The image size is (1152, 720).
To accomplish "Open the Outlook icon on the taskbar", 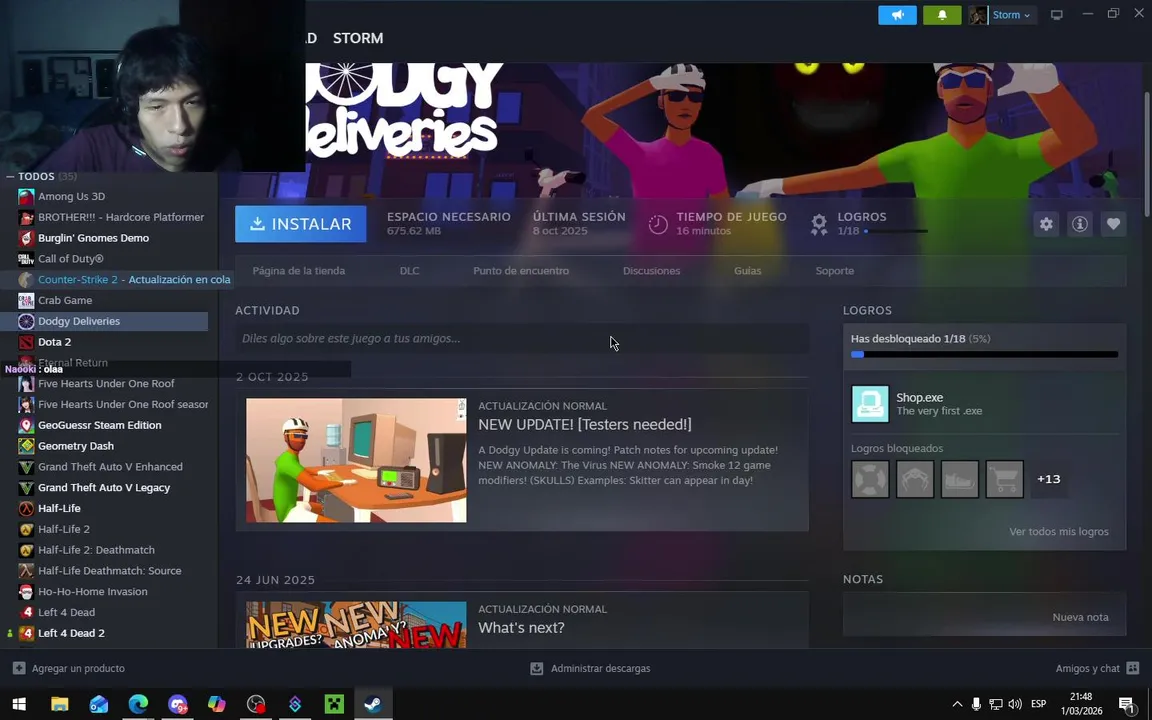I will tap(99, 704).
